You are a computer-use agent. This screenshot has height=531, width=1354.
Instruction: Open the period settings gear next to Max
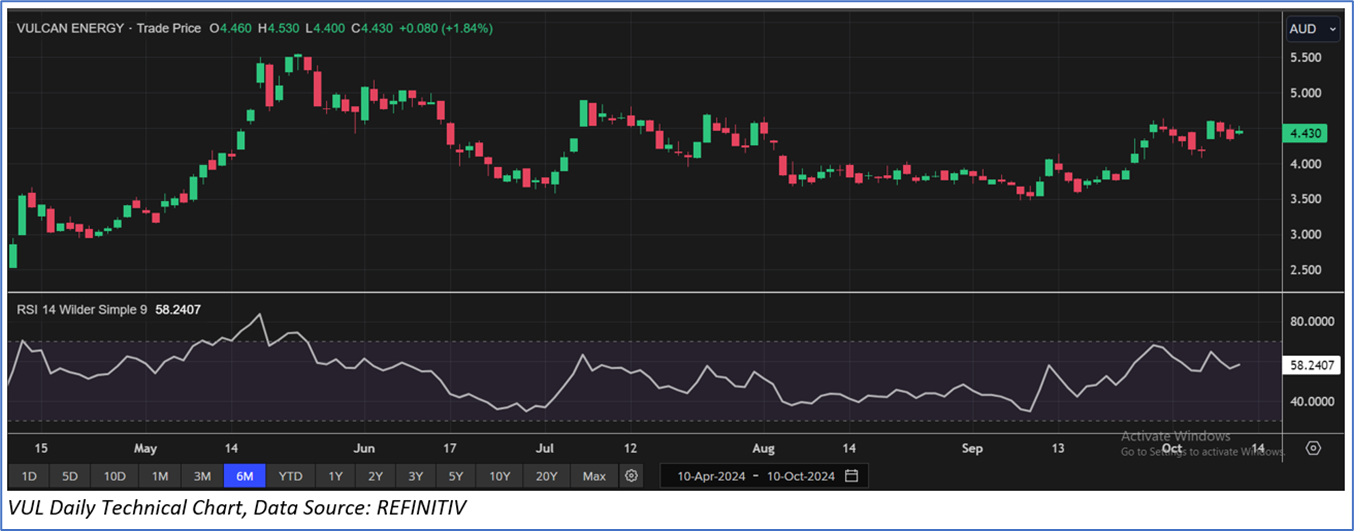click(631, 476)
